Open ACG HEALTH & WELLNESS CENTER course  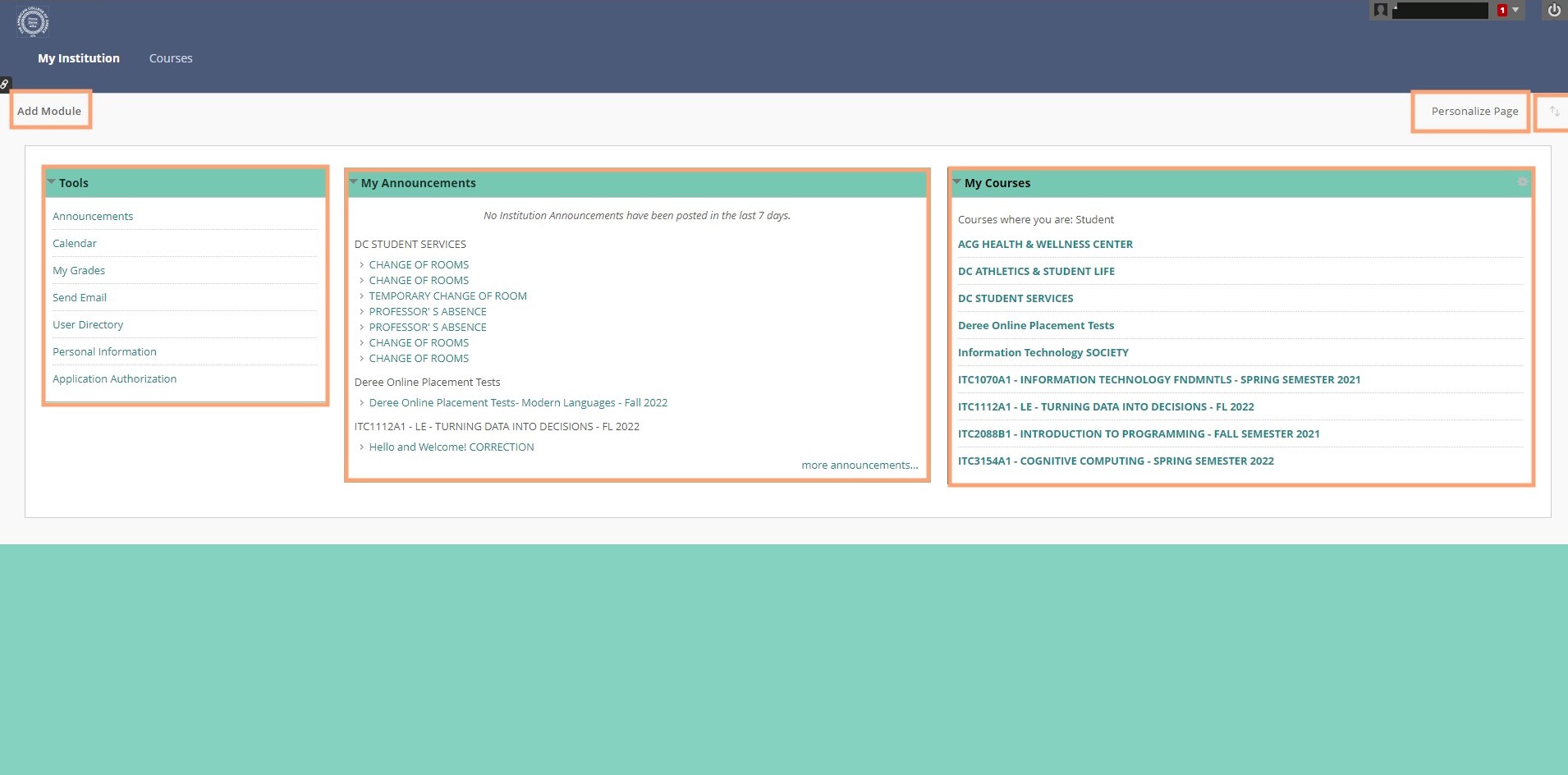click(1045, 244)
